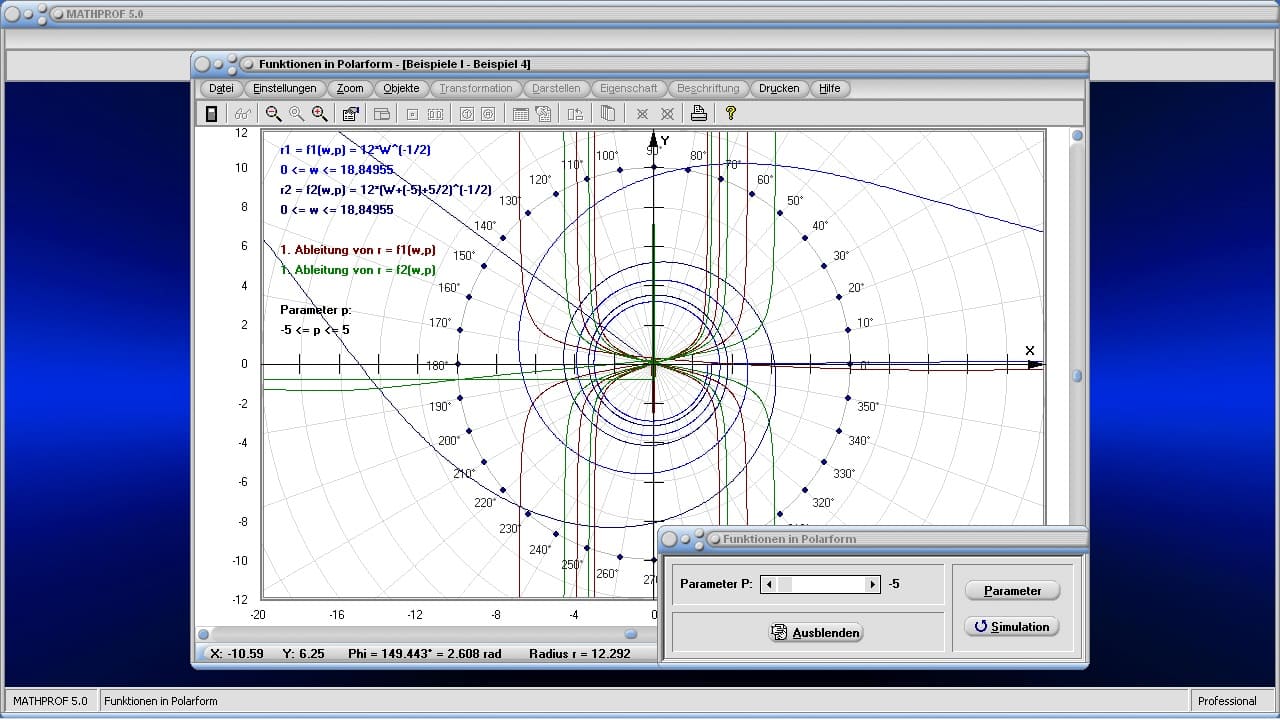Click the greyed Eigenschaft menu
Viewport: 1280px width, 720px height.
point(629,88)
